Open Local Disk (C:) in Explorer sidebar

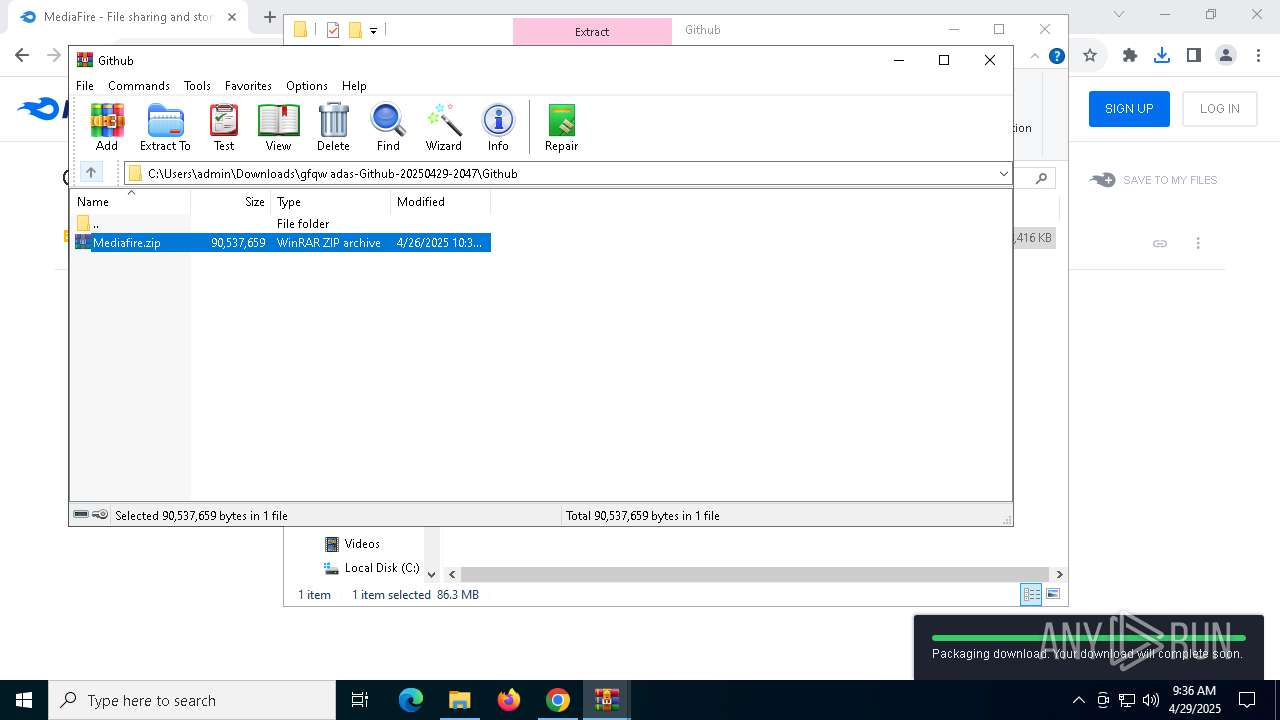point(371,567)
